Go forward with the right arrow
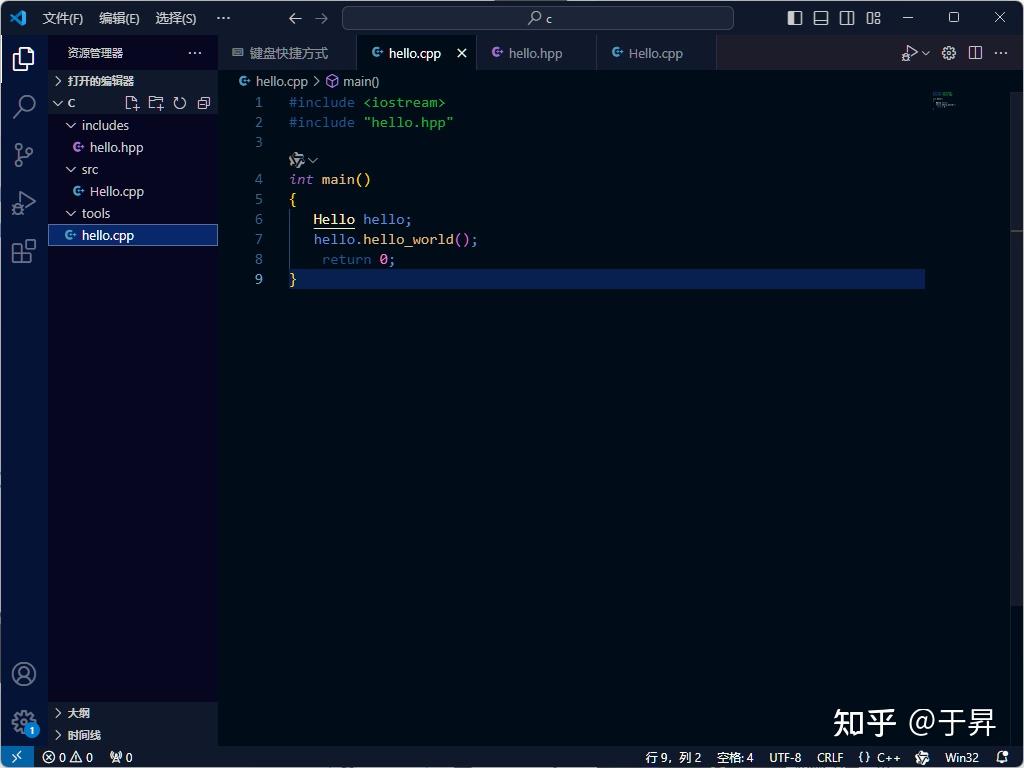Image resolution: width=1024 pixels, height=768 pixels. (x=321, y=18)
